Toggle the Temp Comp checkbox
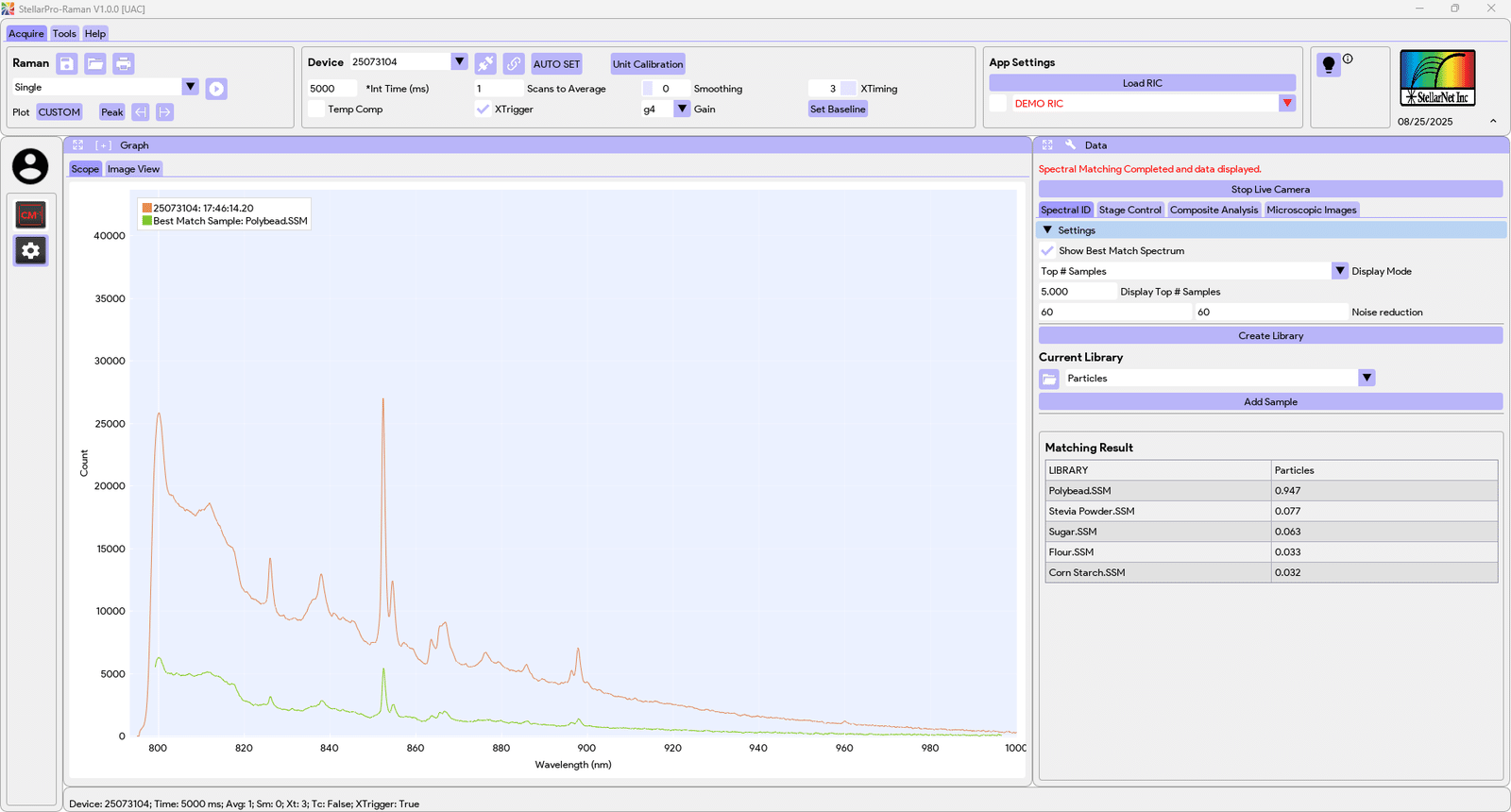Image resolution: width=1511 pixels, height=812 pixels. click(x=316, y=110)
